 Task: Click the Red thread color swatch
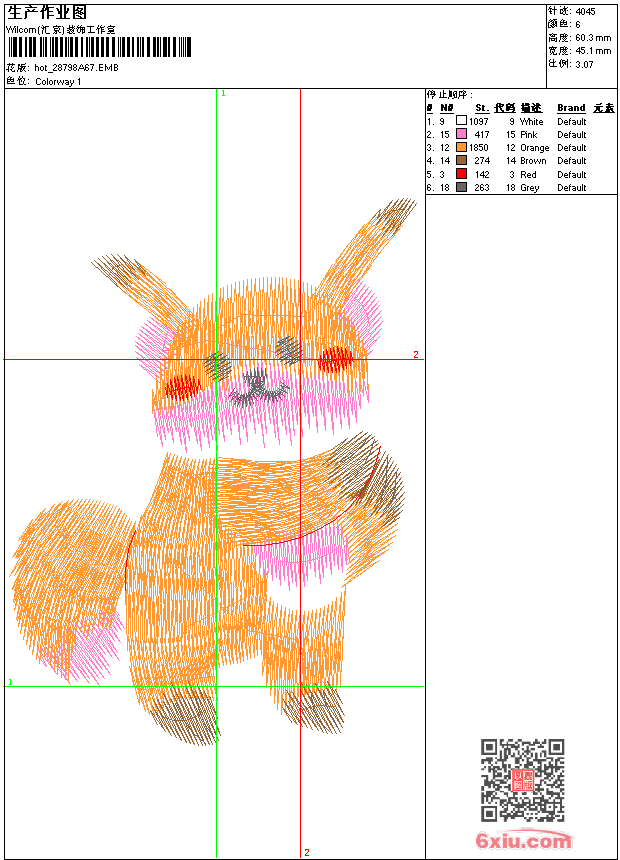(461, 174)
